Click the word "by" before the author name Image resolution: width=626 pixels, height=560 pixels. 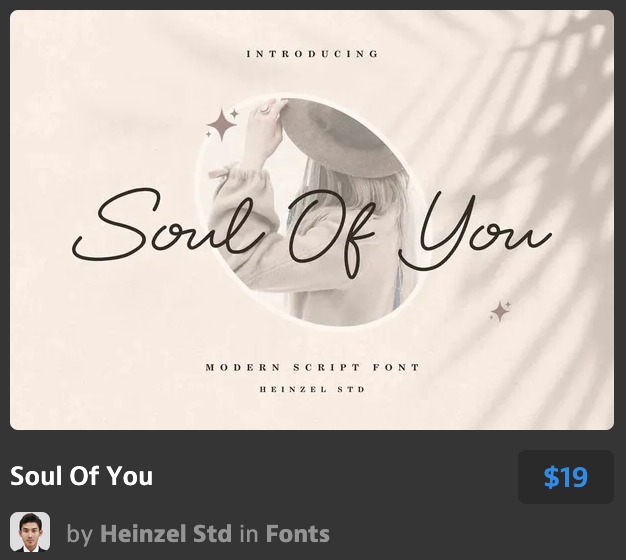80,534
